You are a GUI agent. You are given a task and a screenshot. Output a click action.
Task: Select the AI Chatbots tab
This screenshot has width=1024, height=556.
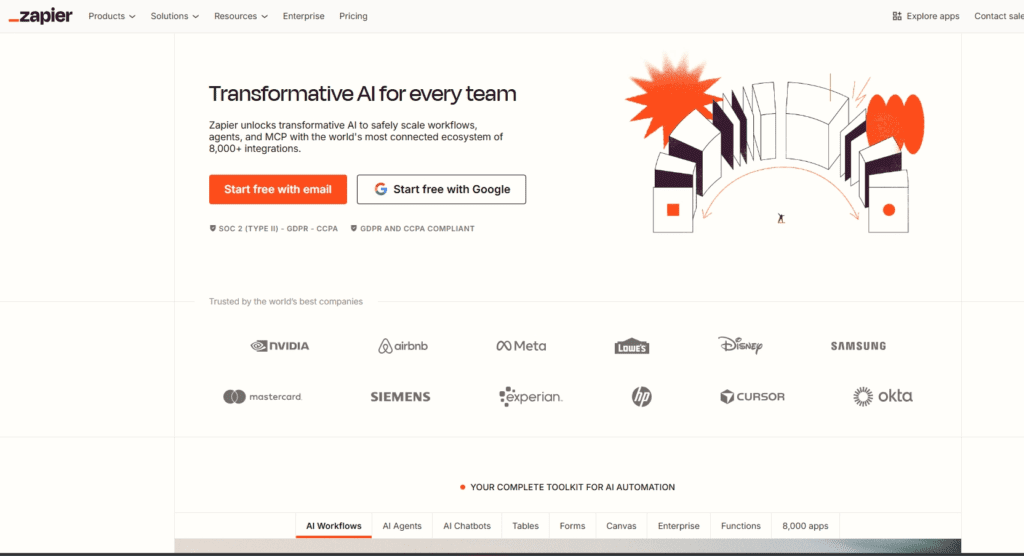(467, 526)
